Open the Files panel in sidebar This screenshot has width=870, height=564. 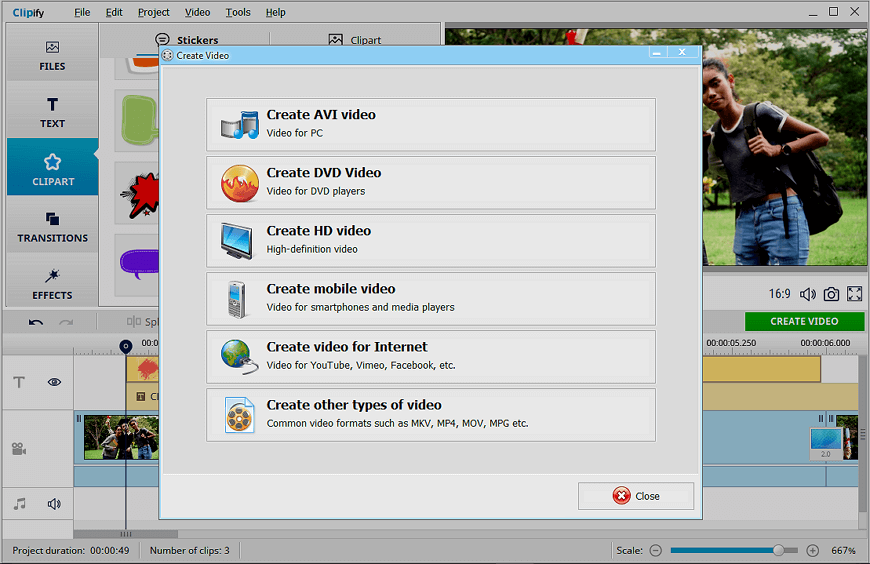click(x=52, y=55)
